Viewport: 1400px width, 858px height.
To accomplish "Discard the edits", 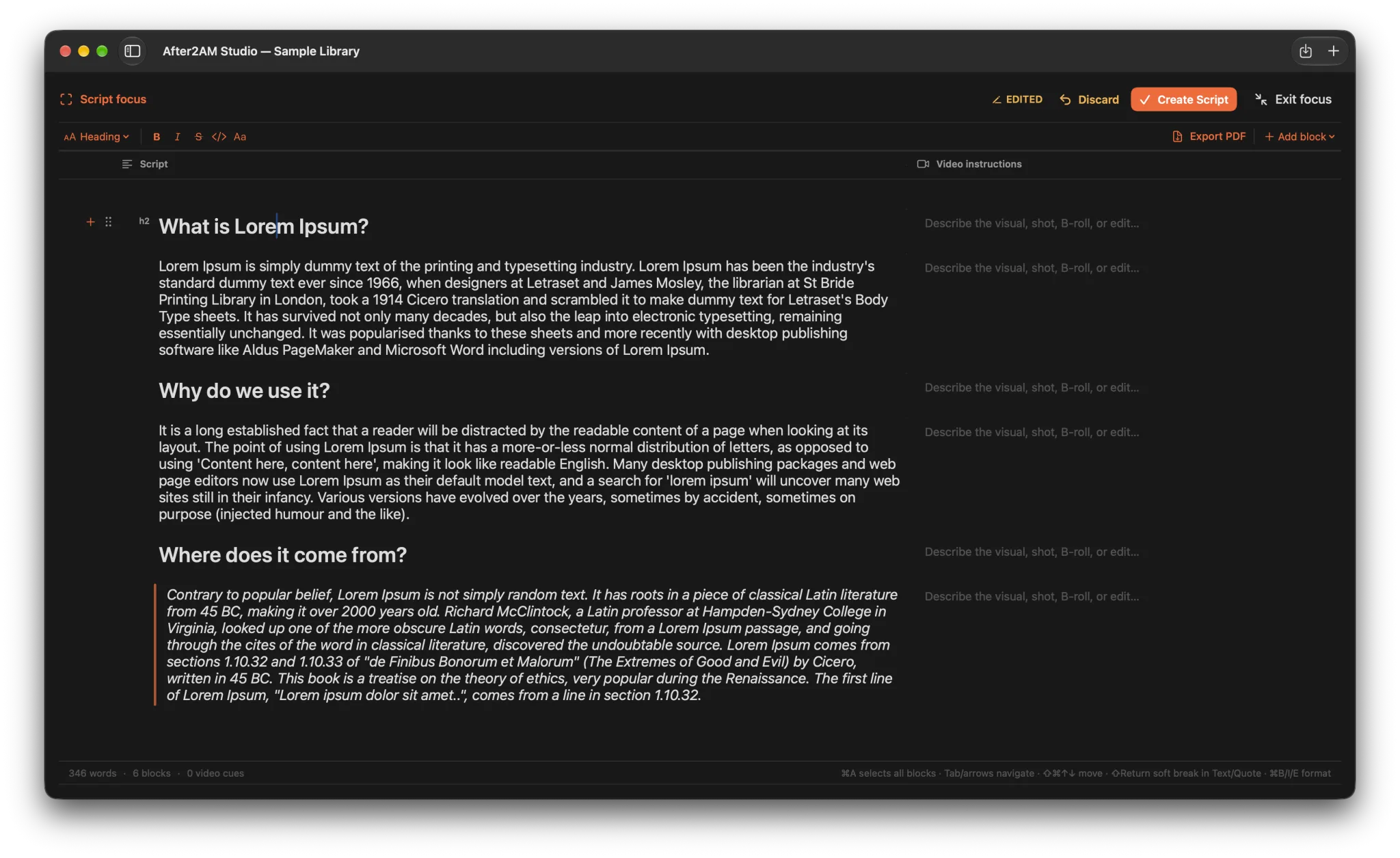I will [1089, 100].
